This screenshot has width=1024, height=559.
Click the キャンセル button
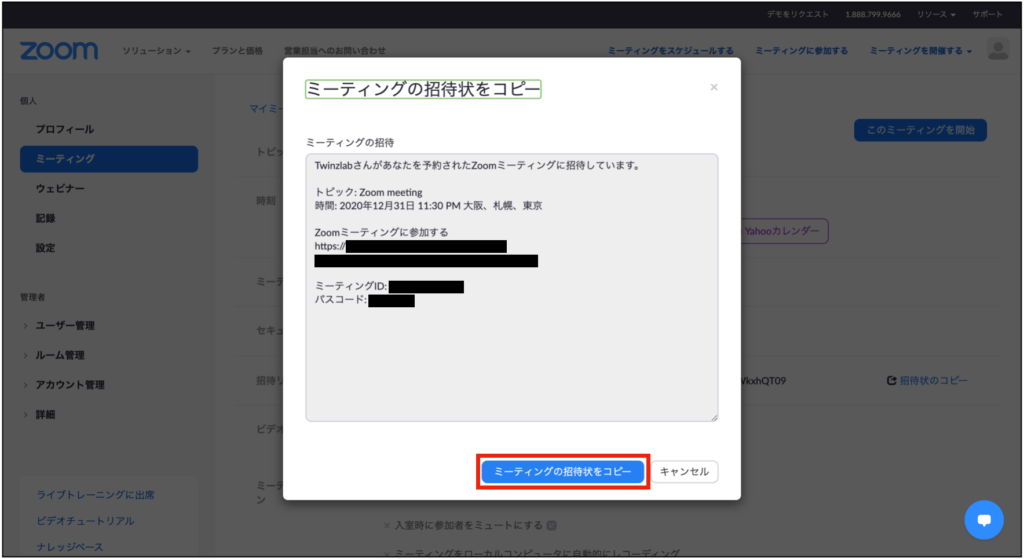tap(685, 472)
